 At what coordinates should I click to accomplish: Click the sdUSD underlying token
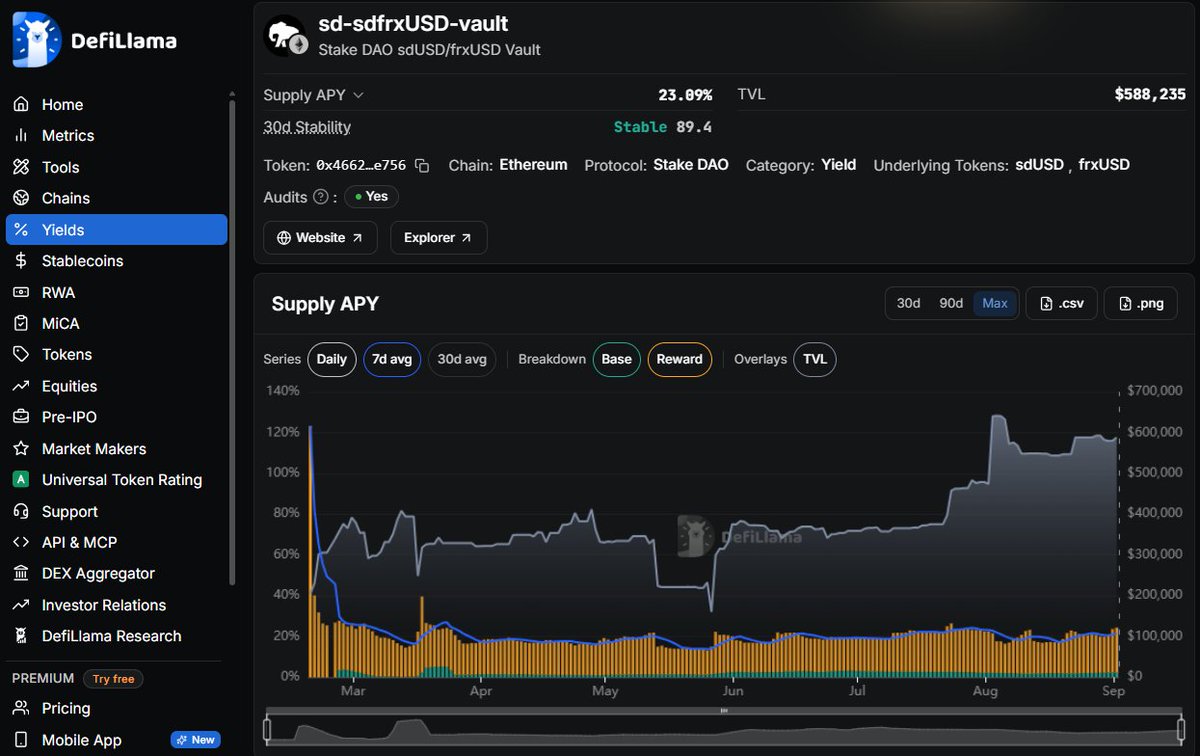click(x=1039, y=165)
